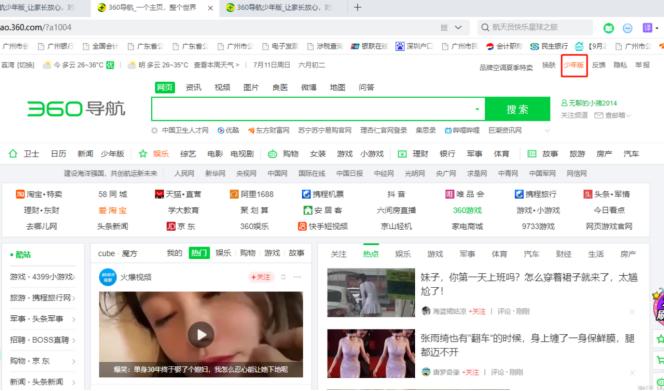The height and width of the screenshot is (391, 664).
Task: Click the magnifier icon in browser search box
Action: [x=485, y=28]
